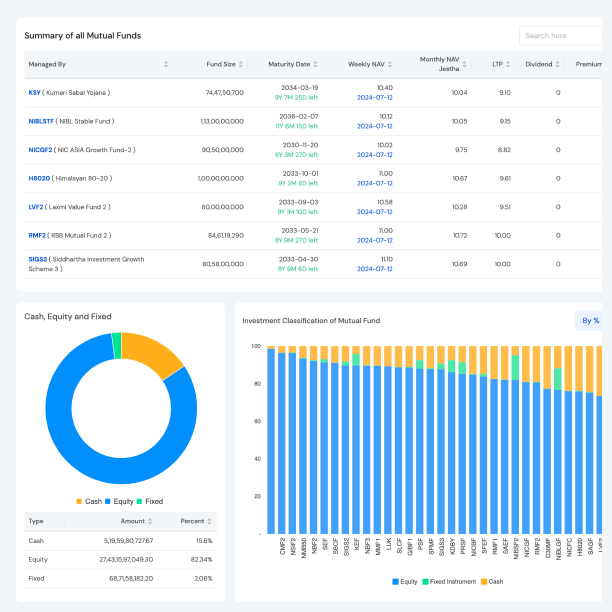Image resolution: width=612 pixels, height=612 pixels.
Task: Open the SIGS3 fund link
Action: pos(37,260)
